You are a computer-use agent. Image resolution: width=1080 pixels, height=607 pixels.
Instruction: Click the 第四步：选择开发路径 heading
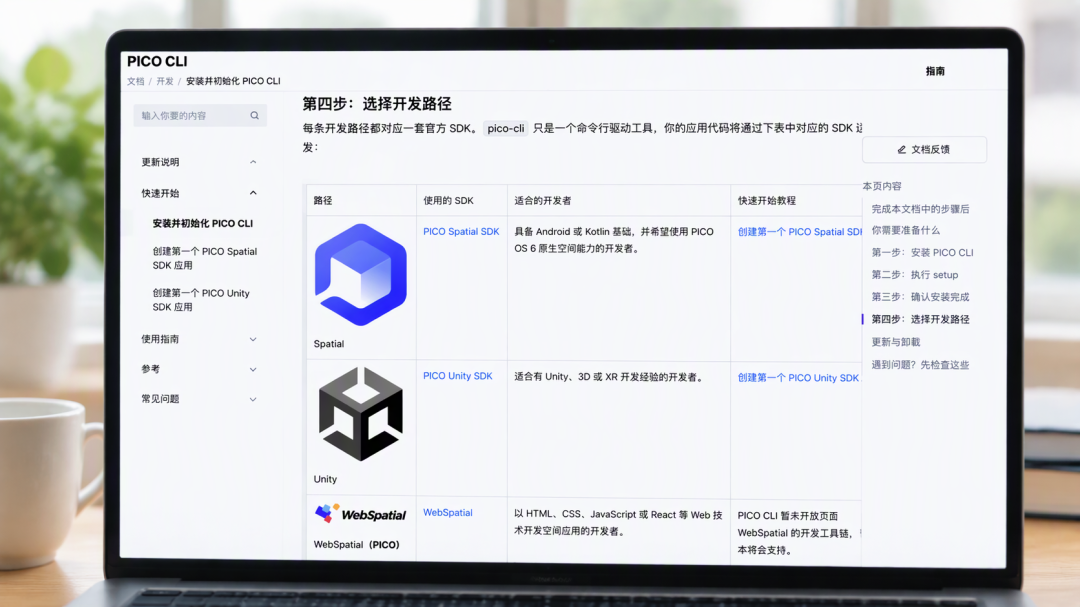[377, 104]
